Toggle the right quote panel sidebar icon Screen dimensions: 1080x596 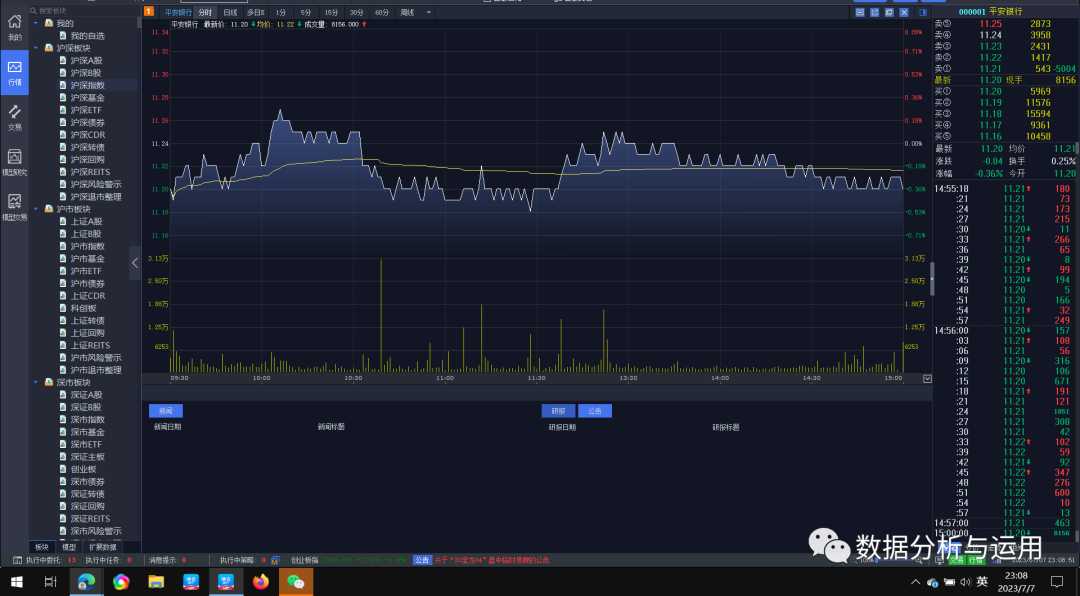(x=923, y=12)
